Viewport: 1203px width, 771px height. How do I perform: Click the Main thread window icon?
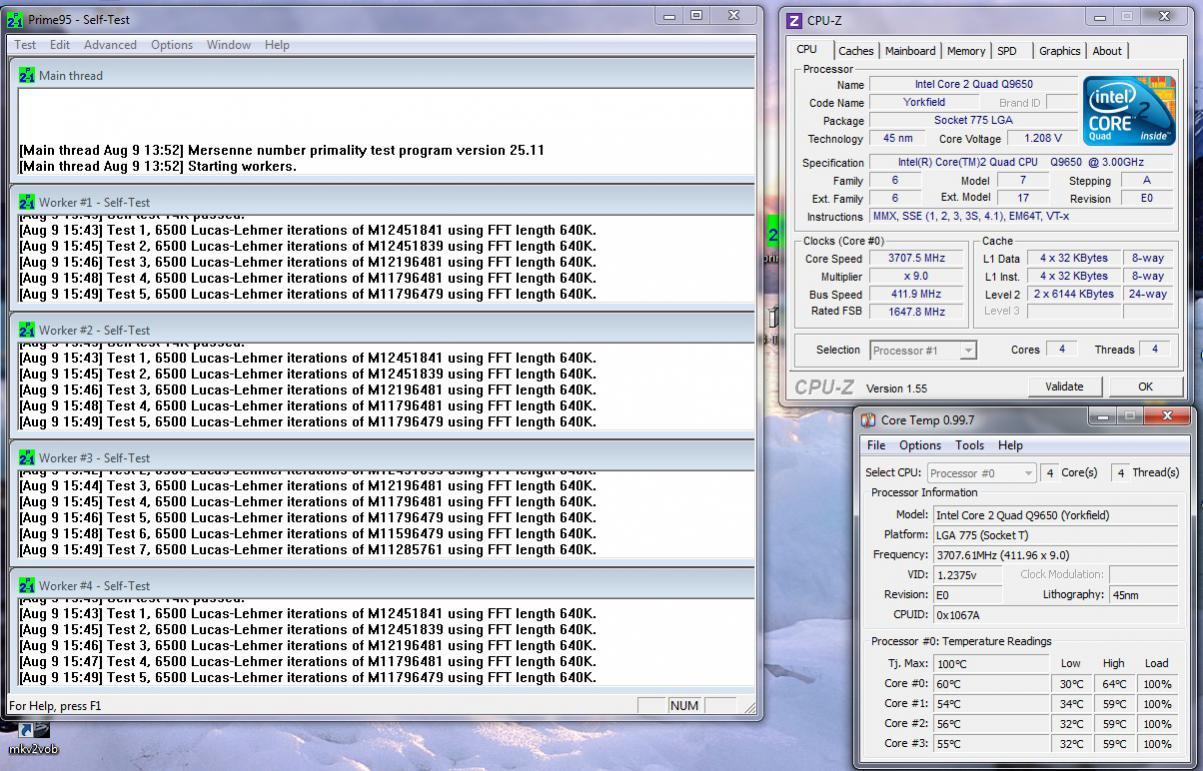coord(27,75)
